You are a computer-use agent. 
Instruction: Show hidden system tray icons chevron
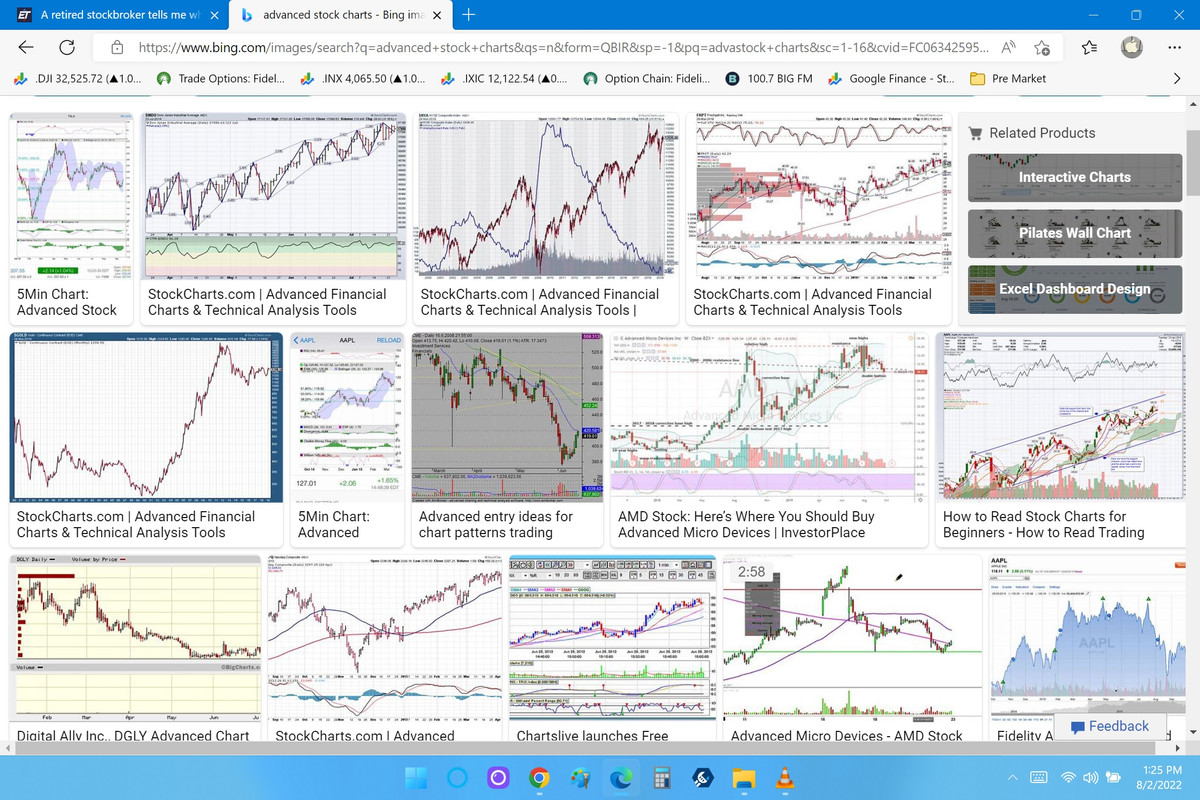[x=1012, y=778]
